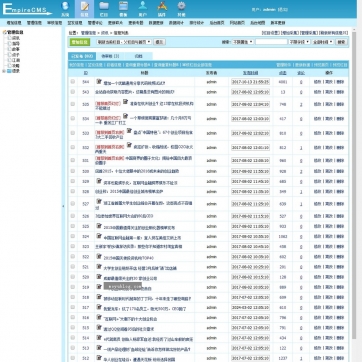Tick the checkbox for row ID 543
The image size is (362, 362).
pos(73,92)
